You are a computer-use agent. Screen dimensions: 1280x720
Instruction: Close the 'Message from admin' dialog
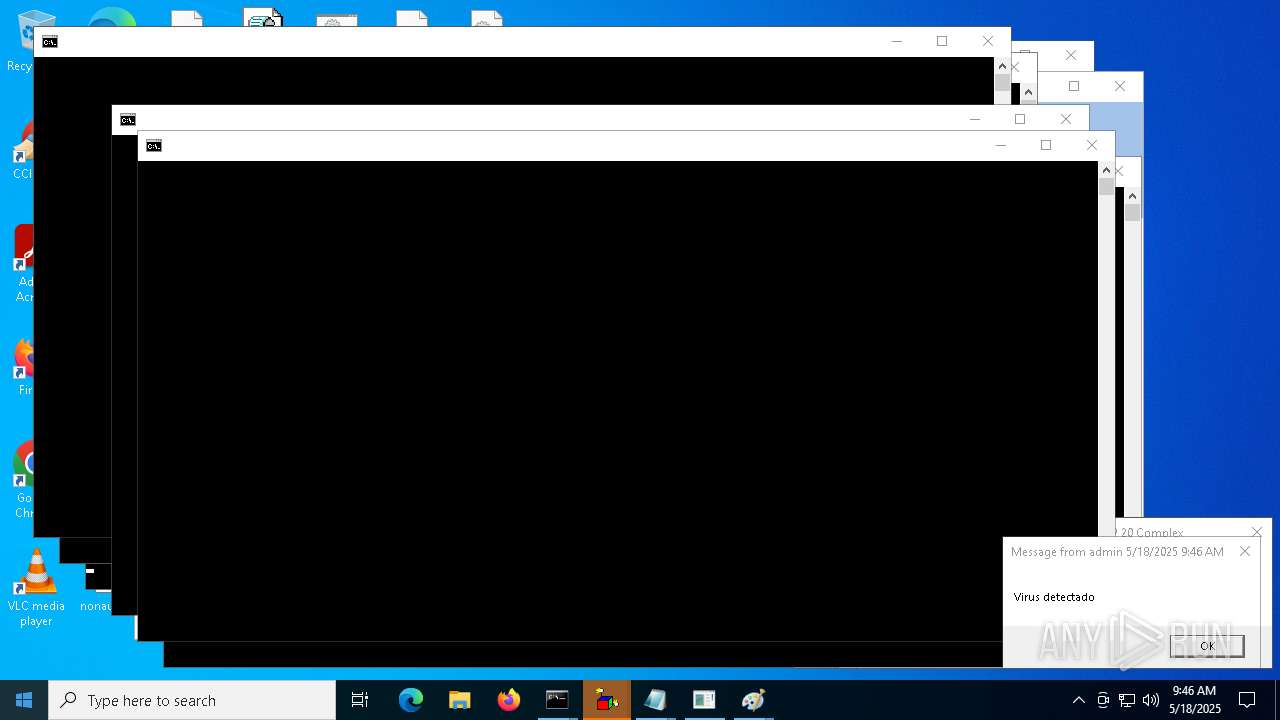click(1245, 551)
